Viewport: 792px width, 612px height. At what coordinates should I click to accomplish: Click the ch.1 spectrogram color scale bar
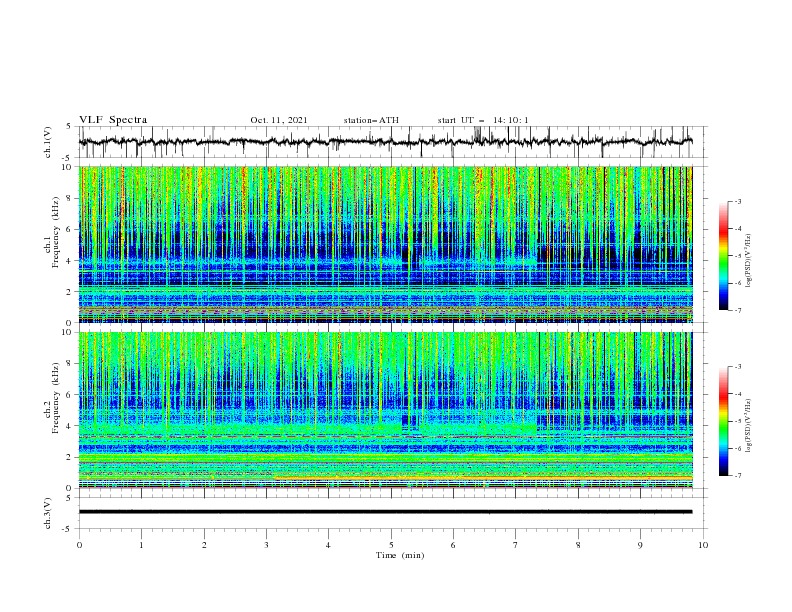point(723,256)
